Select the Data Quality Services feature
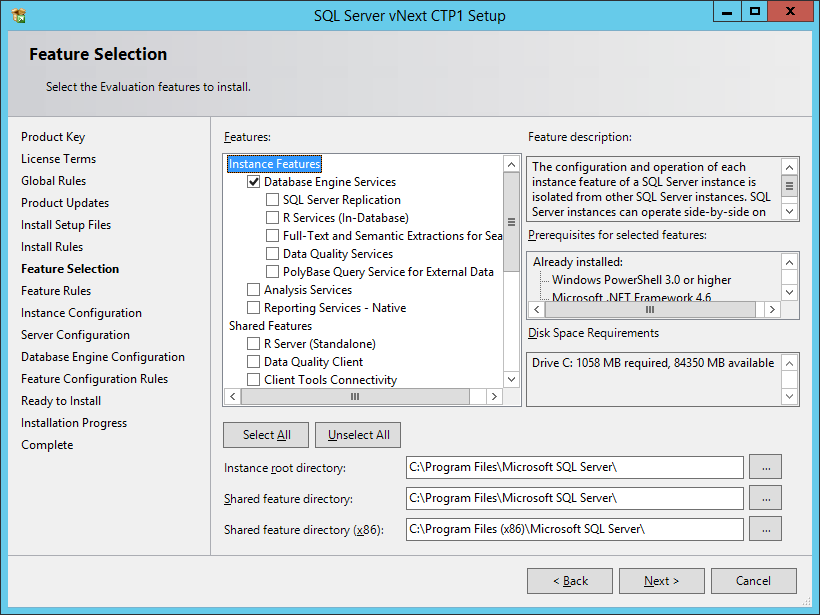Screen dimensions: 820x615 click(x=270, y=253)
